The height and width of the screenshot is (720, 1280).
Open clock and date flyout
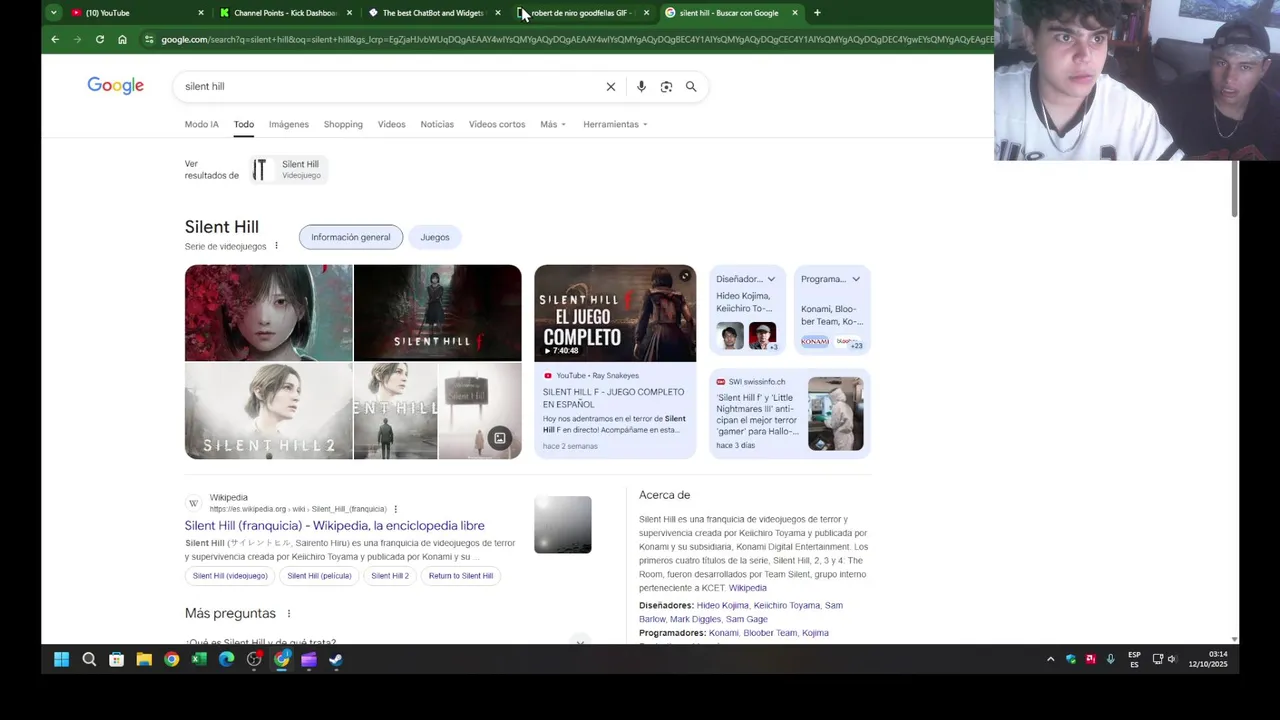[x=1208, y=659]
